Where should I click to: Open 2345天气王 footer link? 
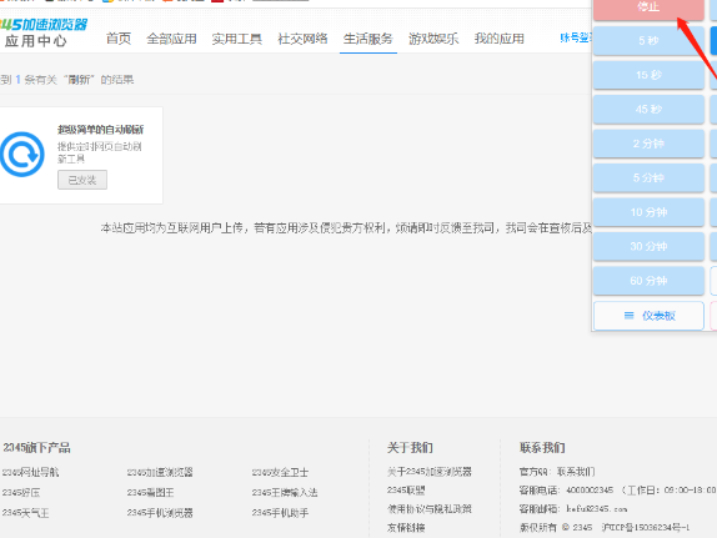[x=26, y=513]
